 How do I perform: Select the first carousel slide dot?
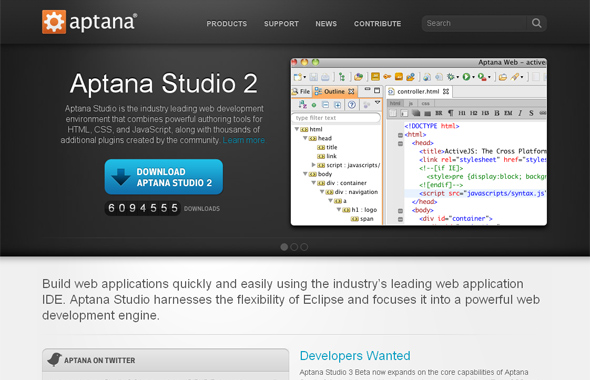click(x=284, y=247)
